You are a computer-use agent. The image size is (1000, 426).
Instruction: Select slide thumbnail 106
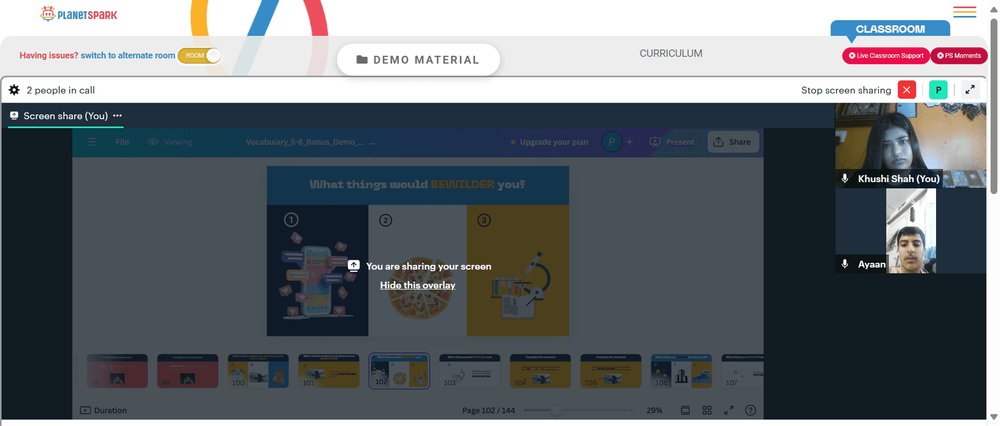point(681,371)
